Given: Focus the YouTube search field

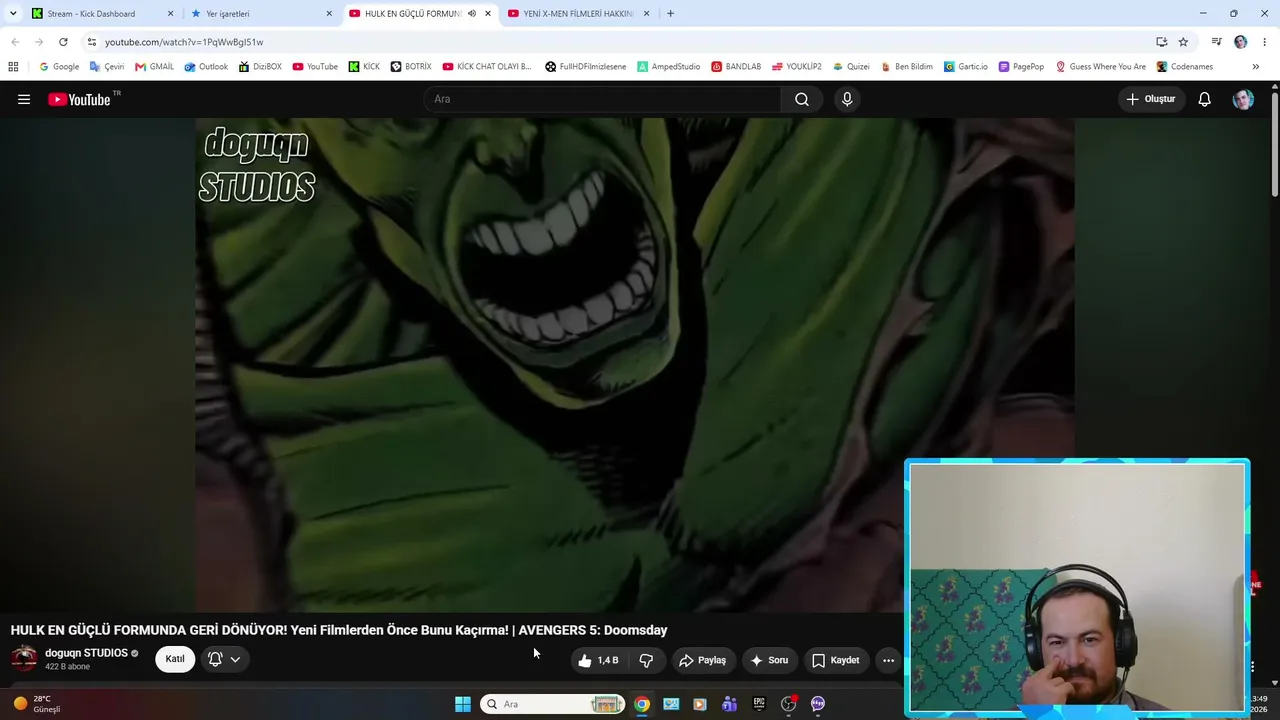Looking at the screenshot, I should coord(602,99).
